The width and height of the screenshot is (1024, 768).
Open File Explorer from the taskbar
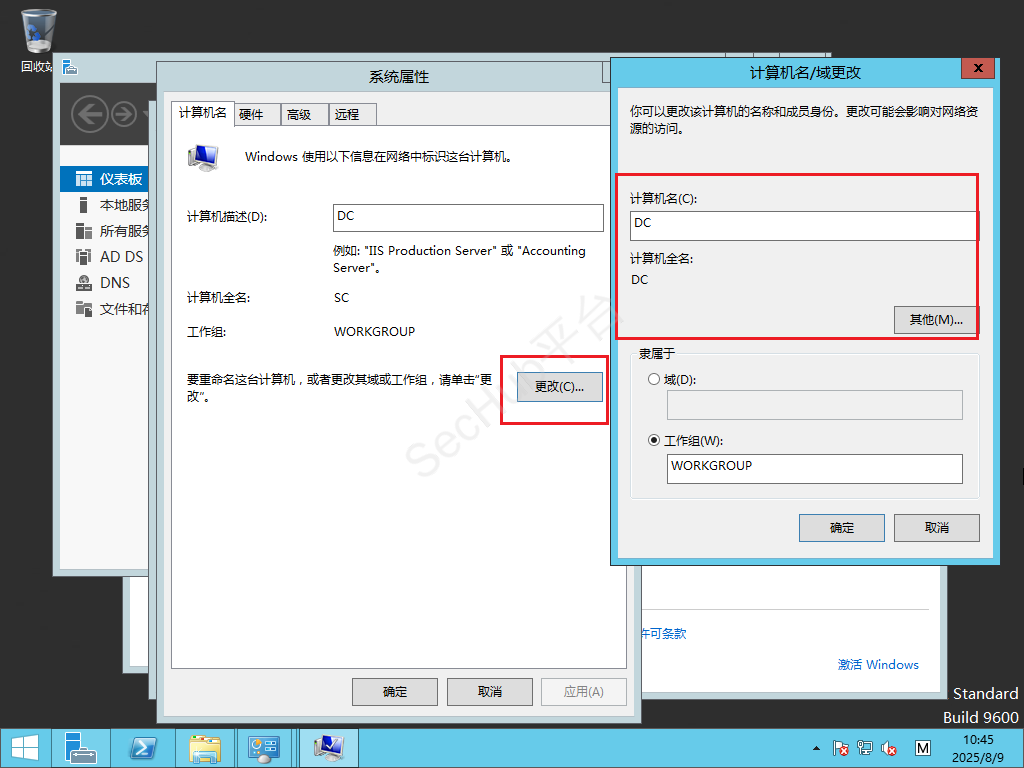[x=205, y=748]
